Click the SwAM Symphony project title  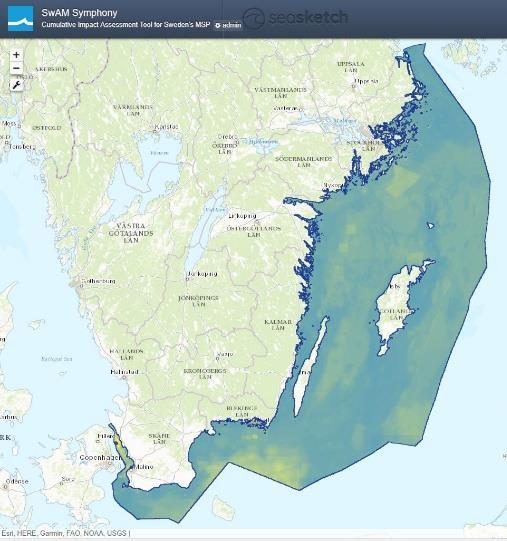[x=79, y=13]
